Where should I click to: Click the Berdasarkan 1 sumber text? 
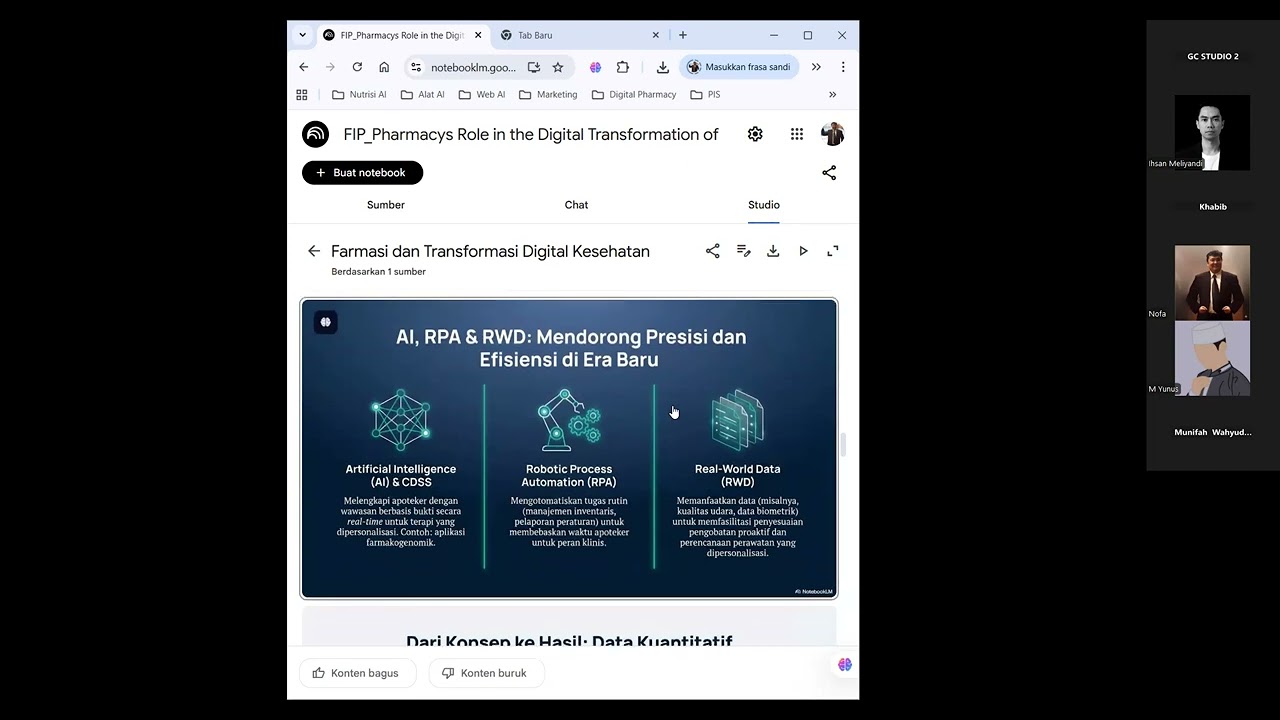pyautogui.click(x=379, y=272)
